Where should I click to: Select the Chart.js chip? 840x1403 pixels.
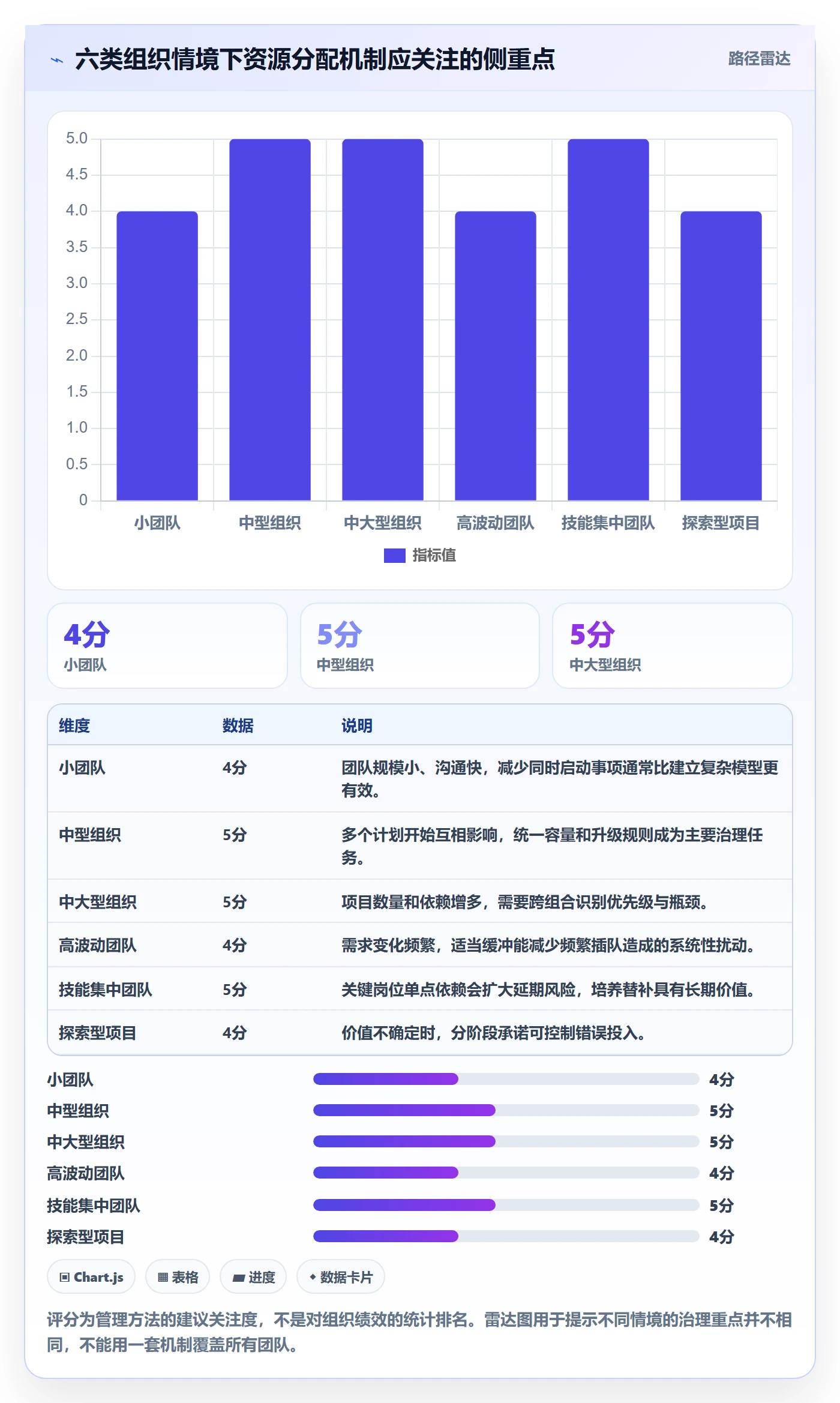coord(91,1277)
